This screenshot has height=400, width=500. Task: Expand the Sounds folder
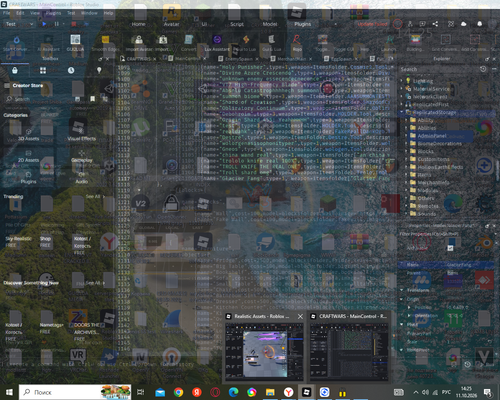tap(406, 214)
